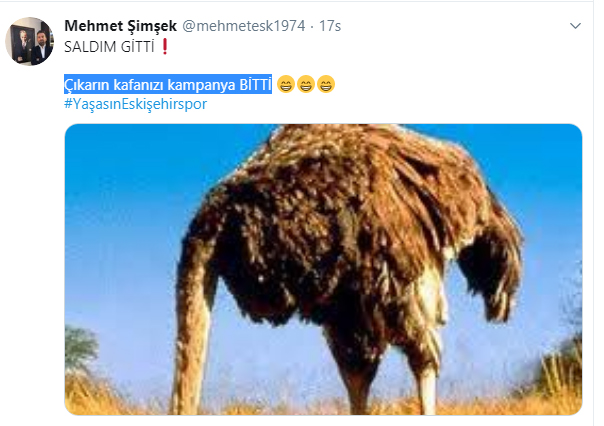Image resolution: width=604 pixels, height=426 pixels.
Task: Click the word SALDIM in the tweet
Action: click(x=90, y=47)
